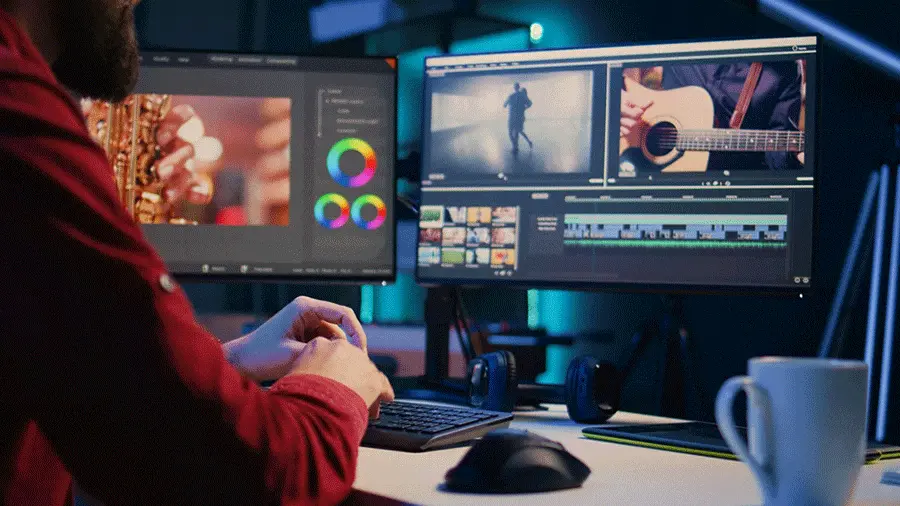The height and width of the screenshot is (506, 900).
Task: Select the blue video clip track
Action: [x=675, y=231]
